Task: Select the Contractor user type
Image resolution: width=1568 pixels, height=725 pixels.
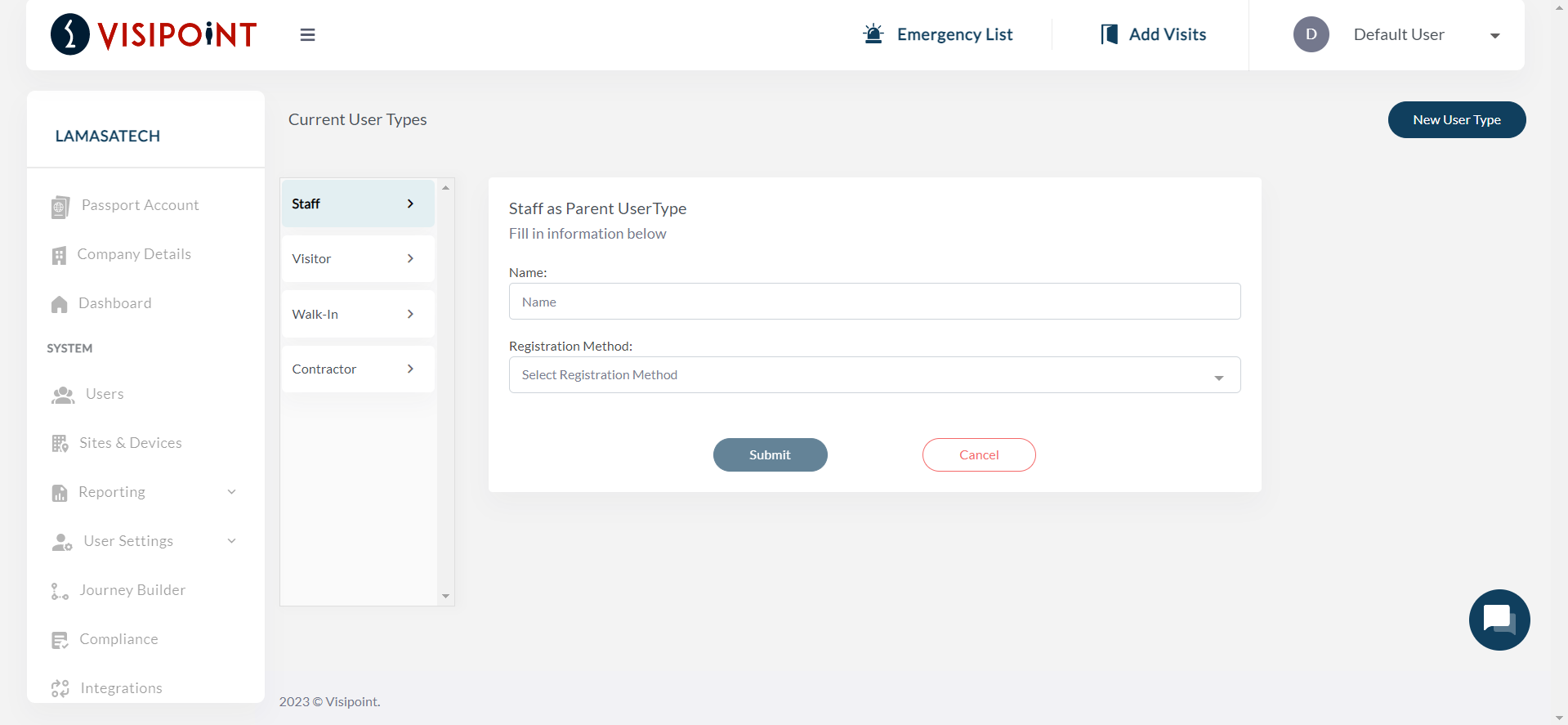Action: coord(357,369)
